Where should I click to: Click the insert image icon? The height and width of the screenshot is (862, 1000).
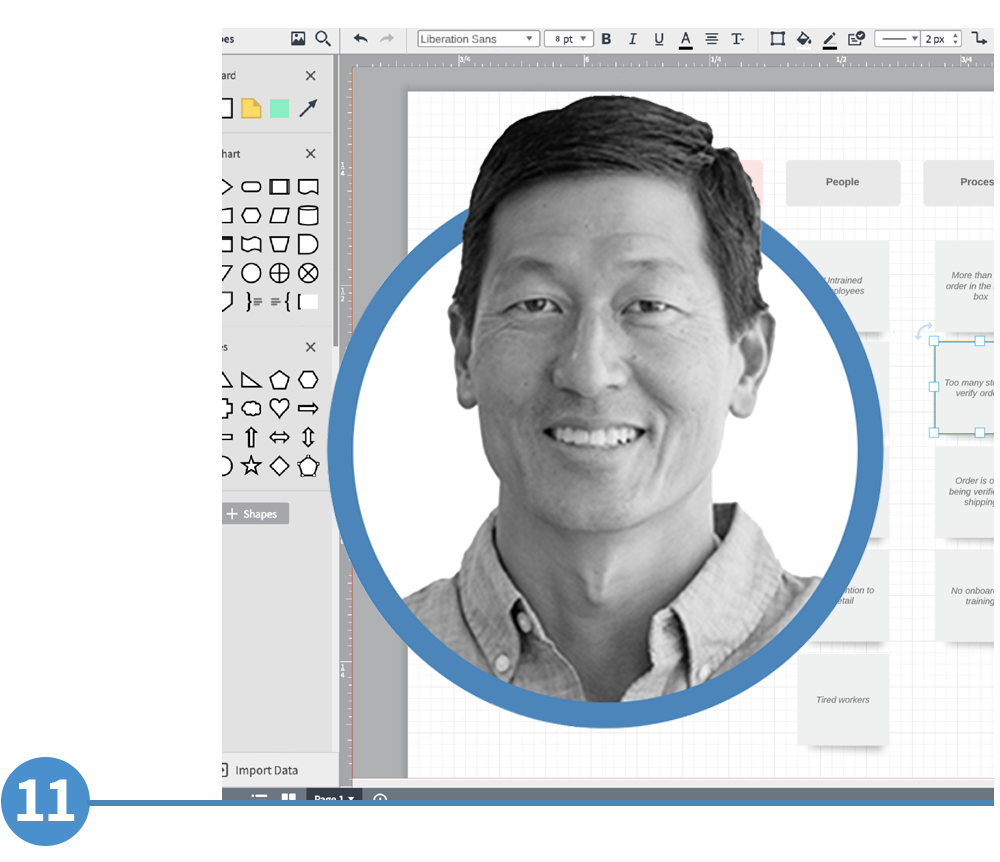click(298, 38)
